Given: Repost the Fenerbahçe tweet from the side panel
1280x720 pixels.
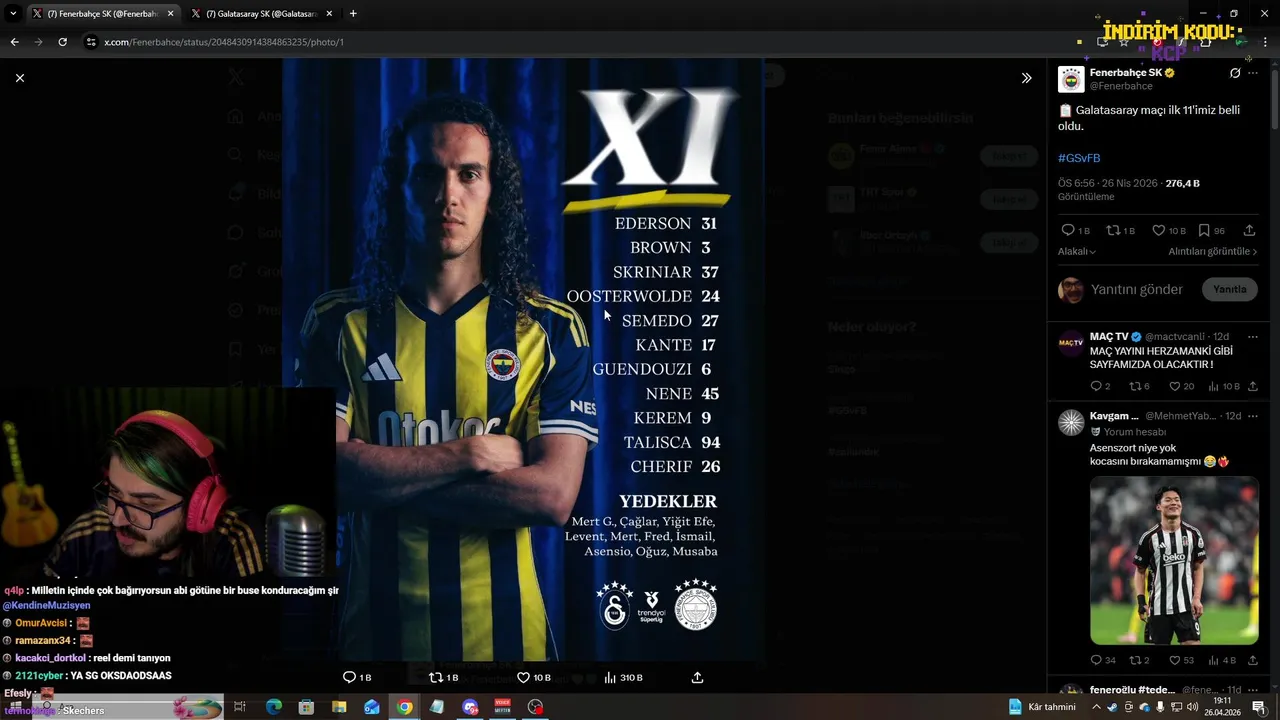Looking at the screenshot, I should [x=1113, y=230].
